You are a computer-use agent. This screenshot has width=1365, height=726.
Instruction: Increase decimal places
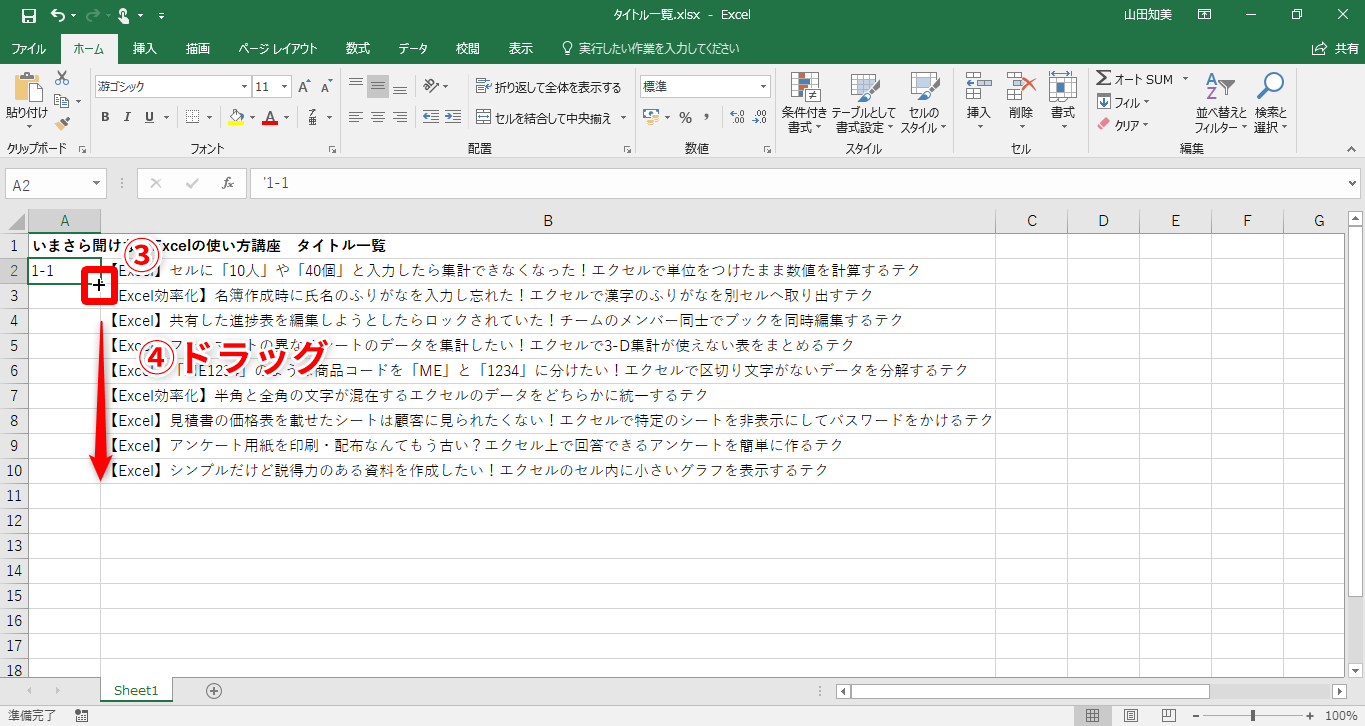click(737, 117)
